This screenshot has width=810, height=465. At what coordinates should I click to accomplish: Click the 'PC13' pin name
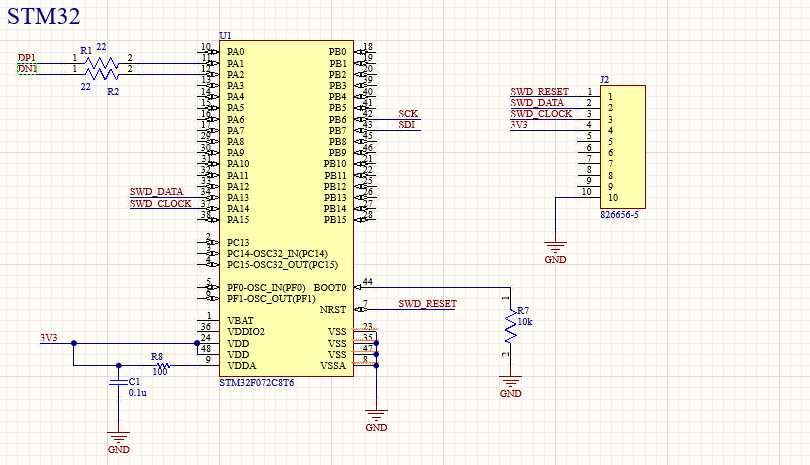pyautogui.click(x=238, y=242)
